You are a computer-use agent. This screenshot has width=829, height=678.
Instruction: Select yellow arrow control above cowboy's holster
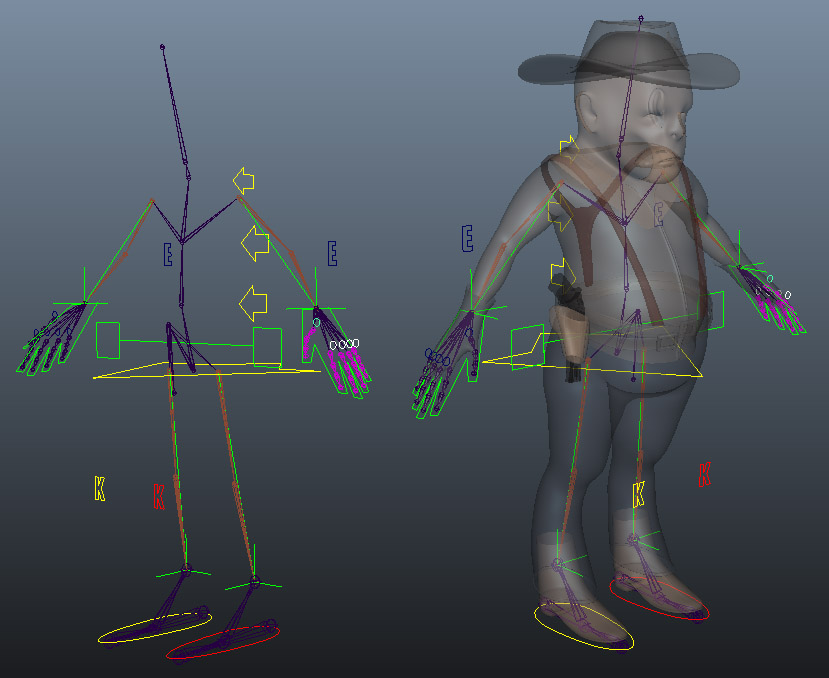point(564,276)
